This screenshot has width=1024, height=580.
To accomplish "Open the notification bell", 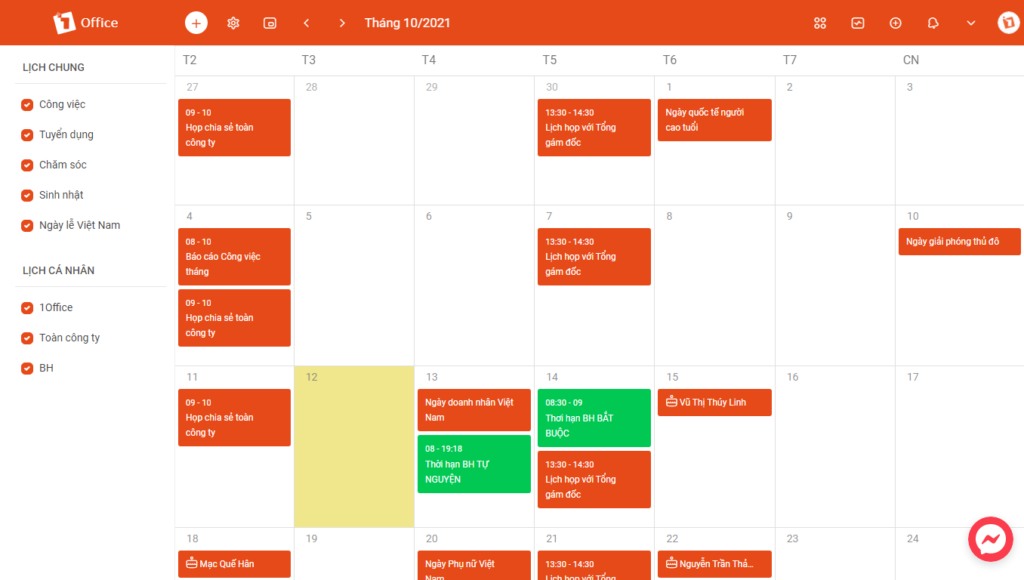I will [933, 23].
